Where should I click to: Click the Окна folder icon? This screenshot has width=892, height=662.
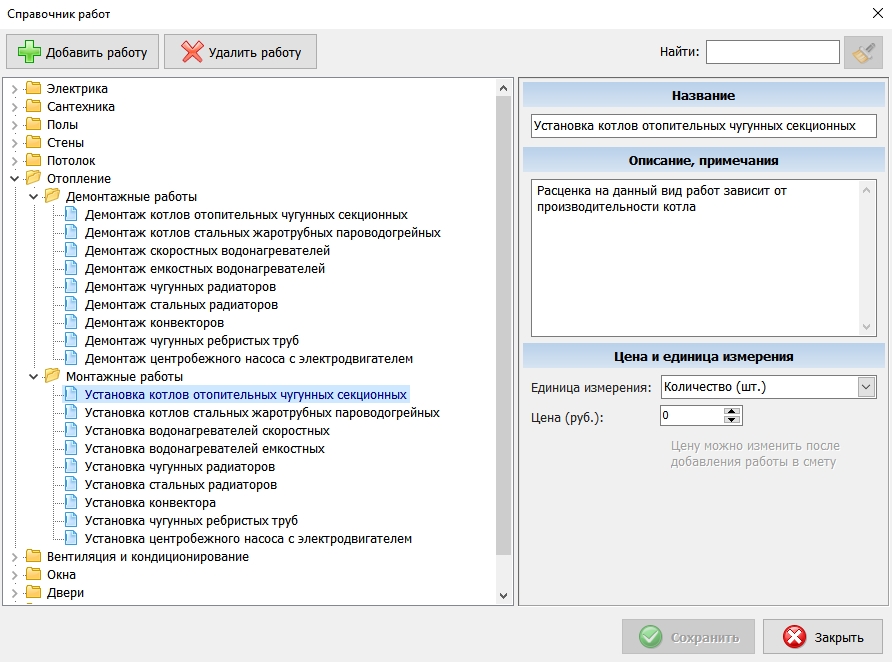(33, 575)
